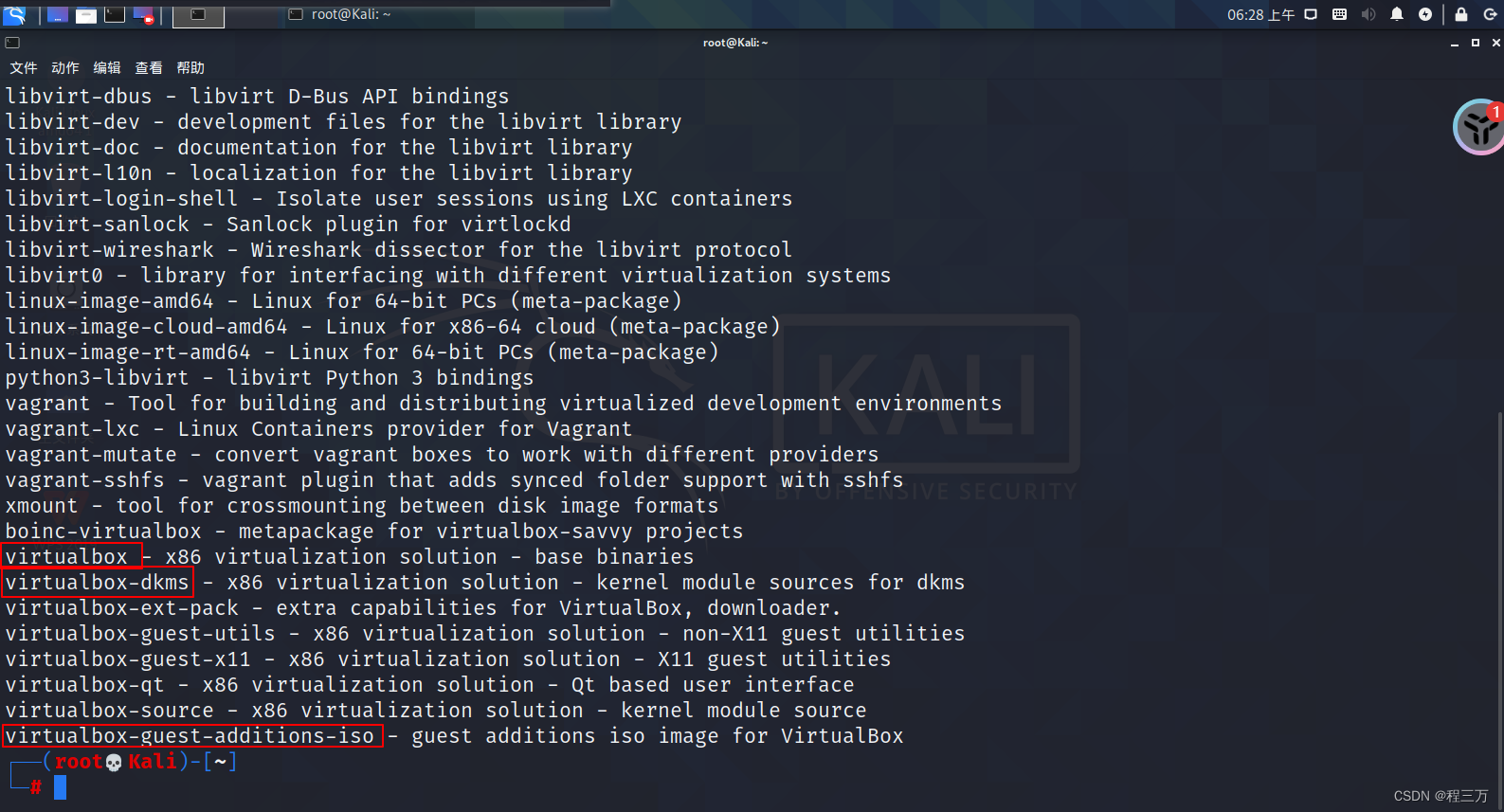
Task: Click the text 'python3-libvirt'
Action: (97, 377)
